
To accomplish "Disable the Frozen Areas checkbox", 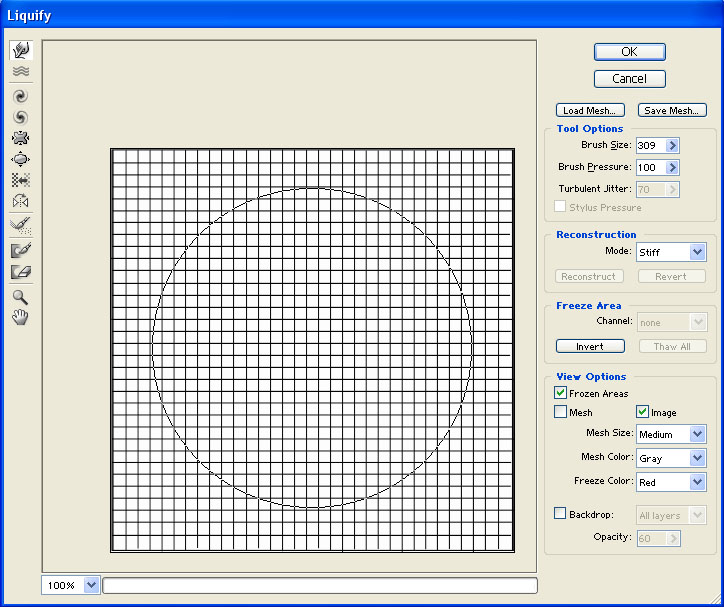I will 560,393.
